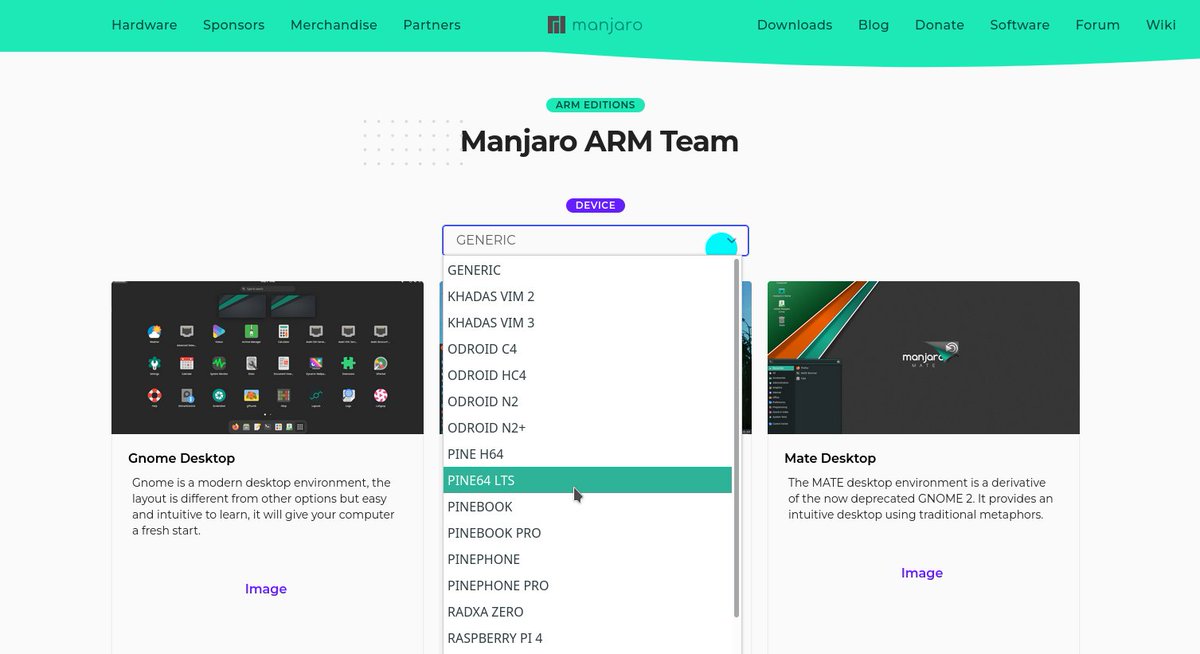Image resolution: width=1200 pixels, height=654 pixels.
Task: Open the Downloads page
Action: pyautogui.click(x=794, y=25)
